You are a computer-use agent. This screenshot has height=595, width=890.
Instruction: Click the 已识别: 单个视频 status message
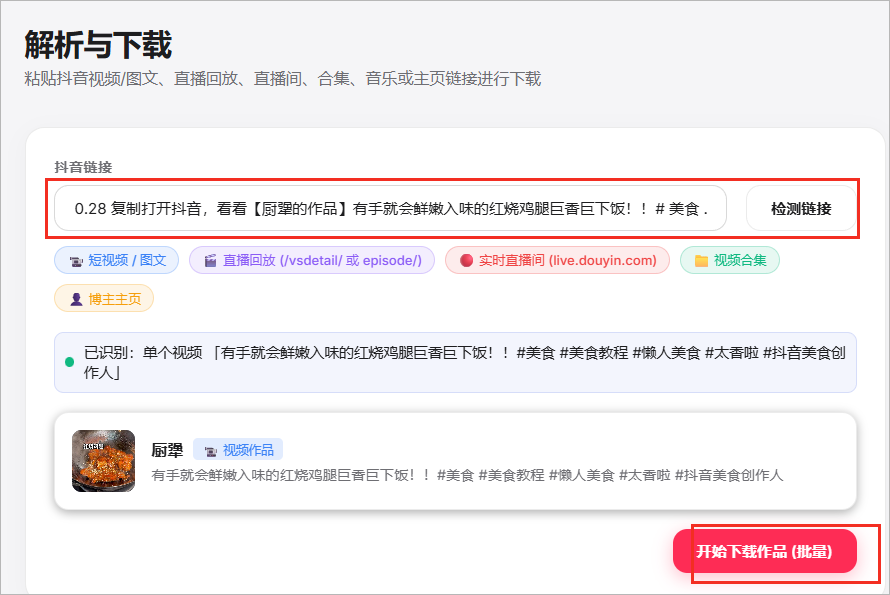[x=455, y=362]
